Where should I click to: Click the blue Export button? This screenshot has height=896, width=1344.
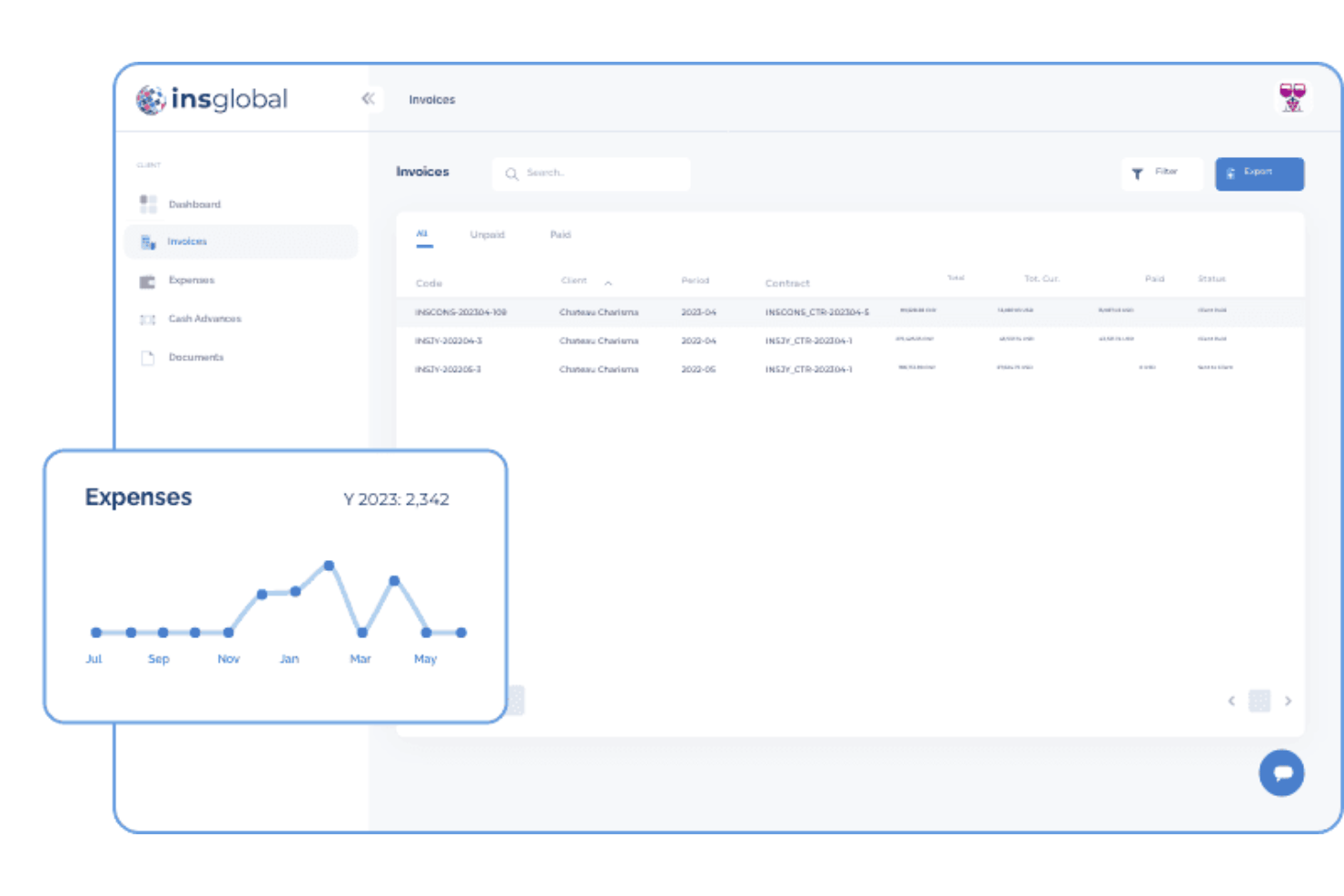point(1260,173)
